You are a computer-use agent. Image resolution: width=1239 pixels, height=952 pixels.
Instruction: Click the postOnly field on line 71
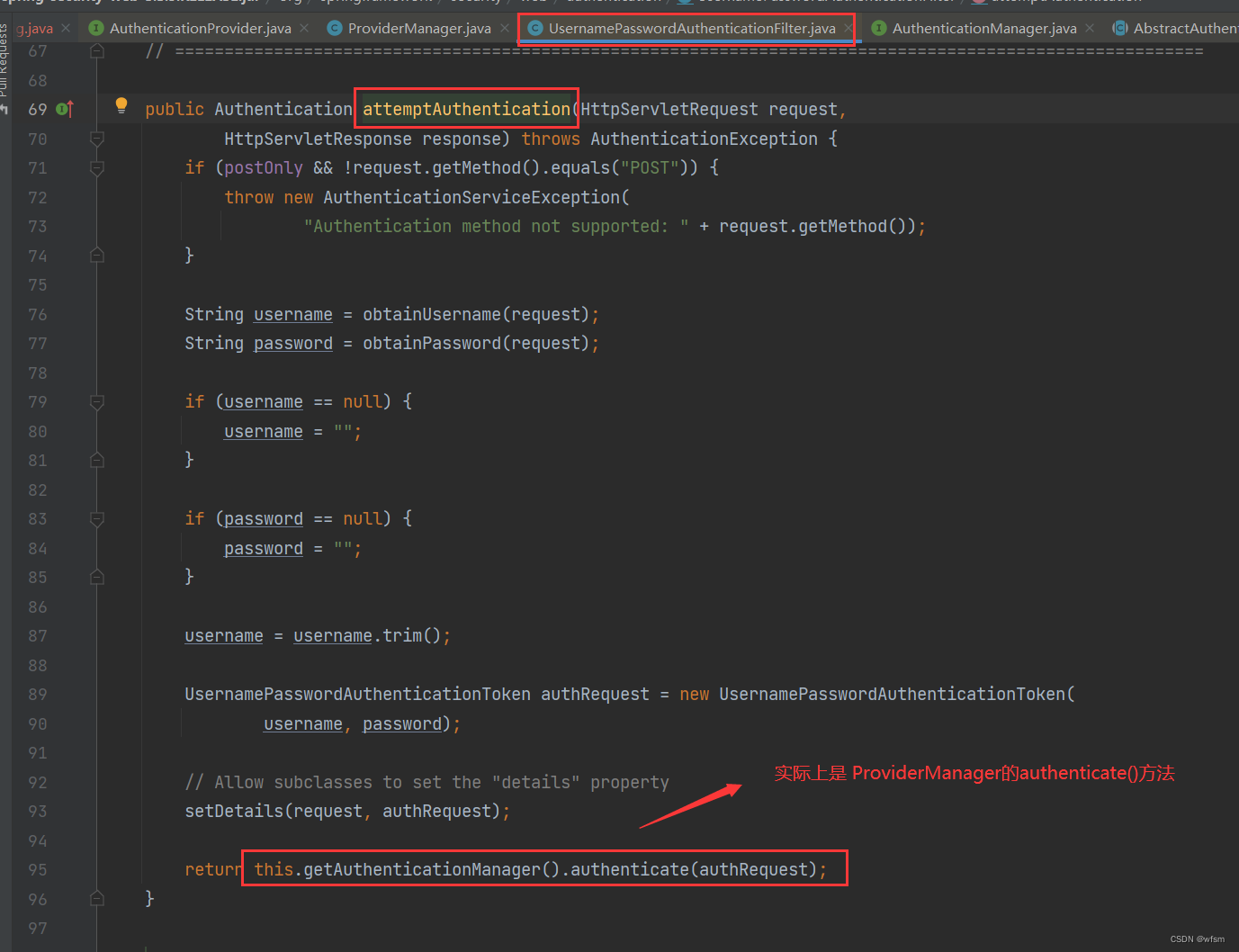coord(264,168)
